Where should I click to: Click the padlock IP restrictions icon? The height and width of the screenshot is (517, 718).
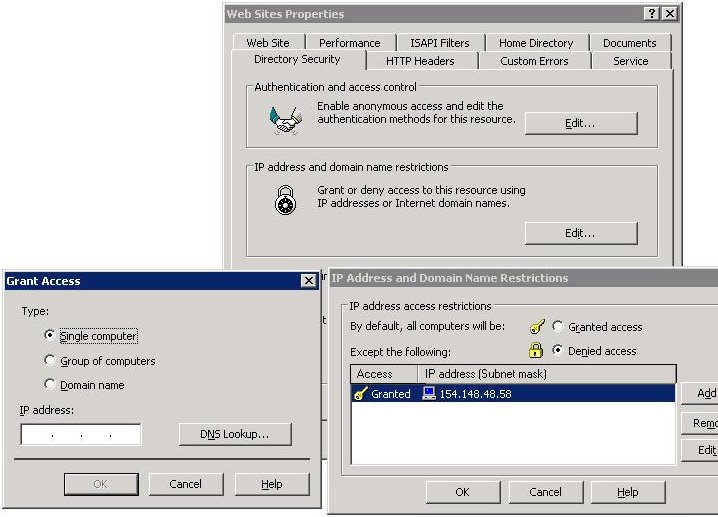click(x=286, y=199)
